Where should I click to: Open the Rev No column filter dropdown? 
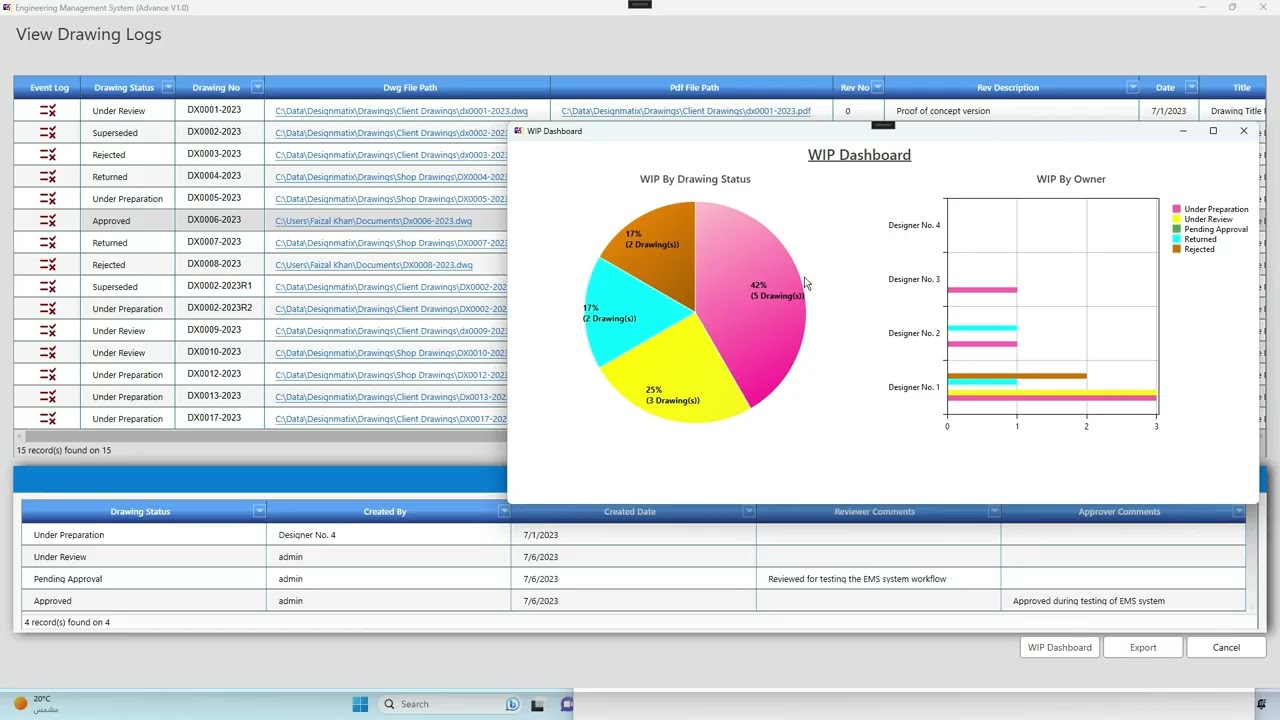877,87
